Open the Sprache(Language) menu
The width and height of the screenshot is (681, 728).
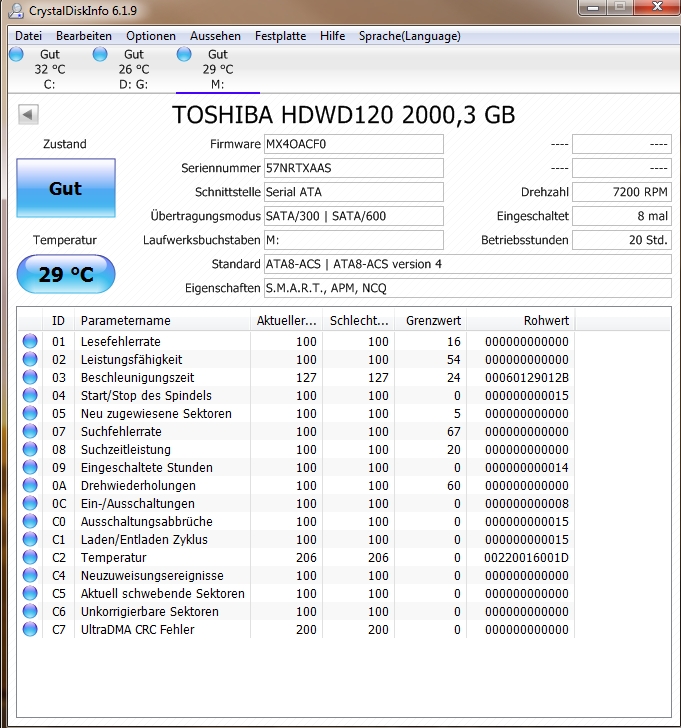click(x=409, y=36)
